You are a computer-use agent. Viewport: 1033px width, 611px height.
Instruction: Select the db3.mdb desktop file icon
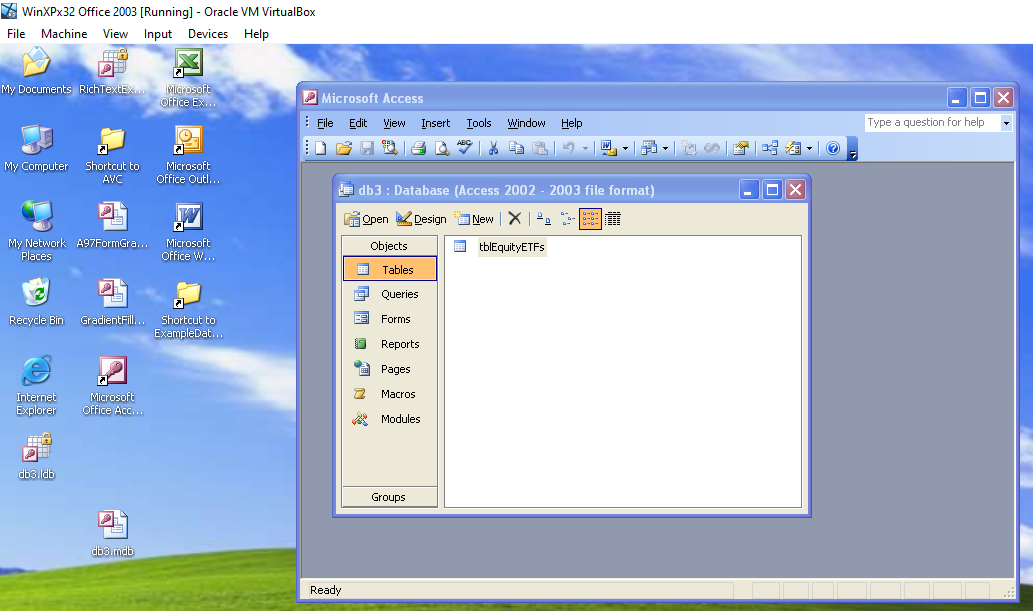point(113,533)
